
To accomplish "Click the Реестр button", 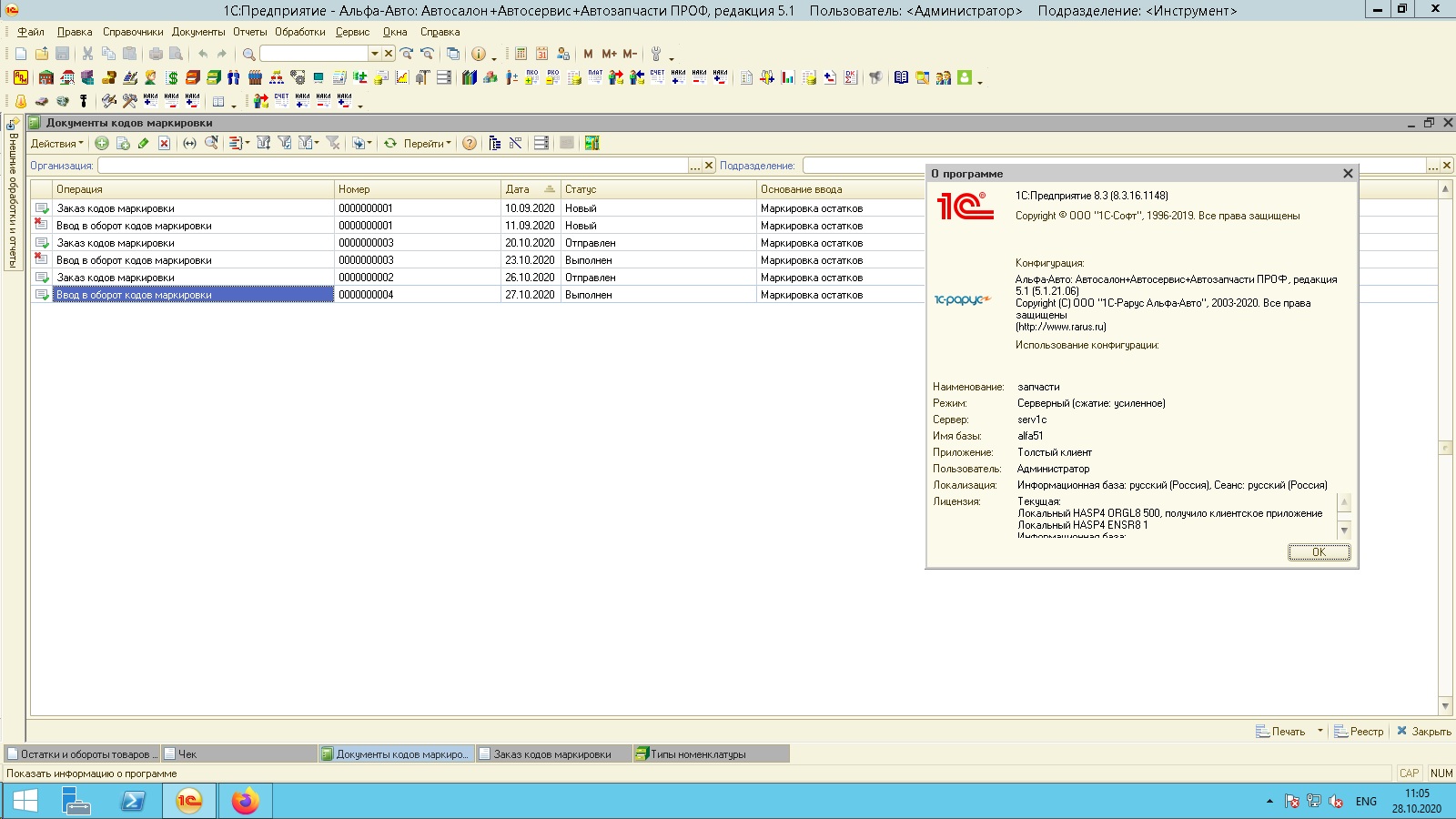I will click(1359, 732).
